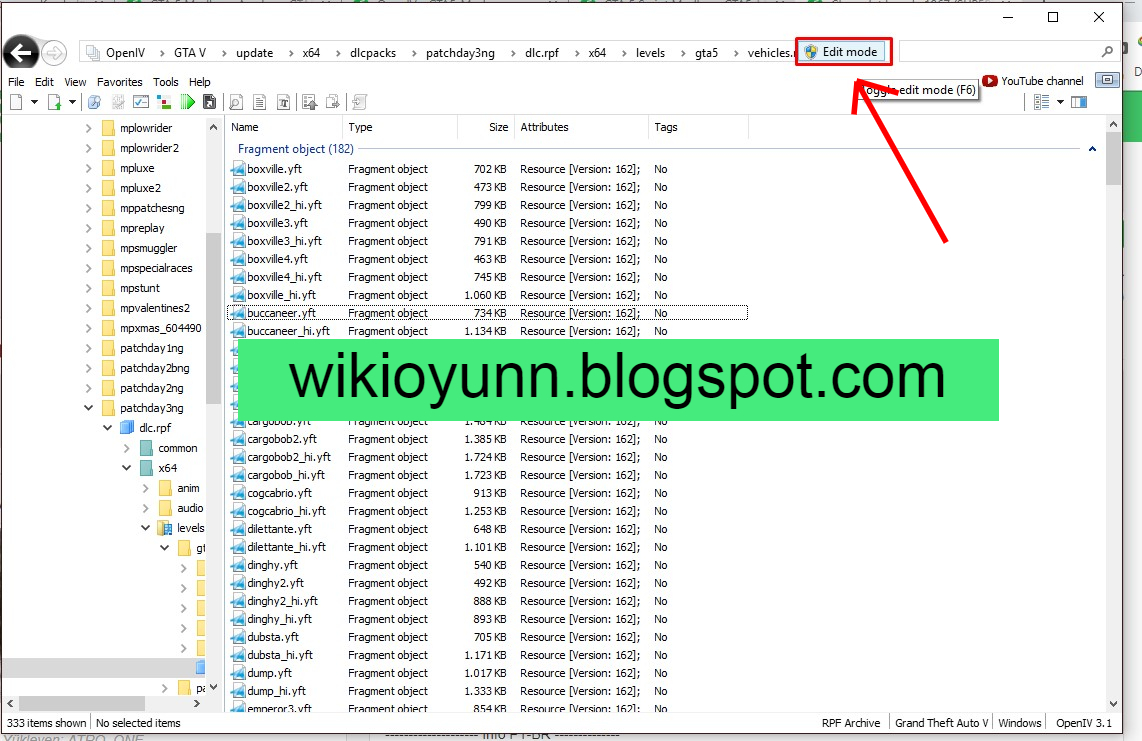Image resolution: width=1142 pixels, height=741 pixels.
Task: Expand the mplowrider tree folder
Action: tap(88, 128)
